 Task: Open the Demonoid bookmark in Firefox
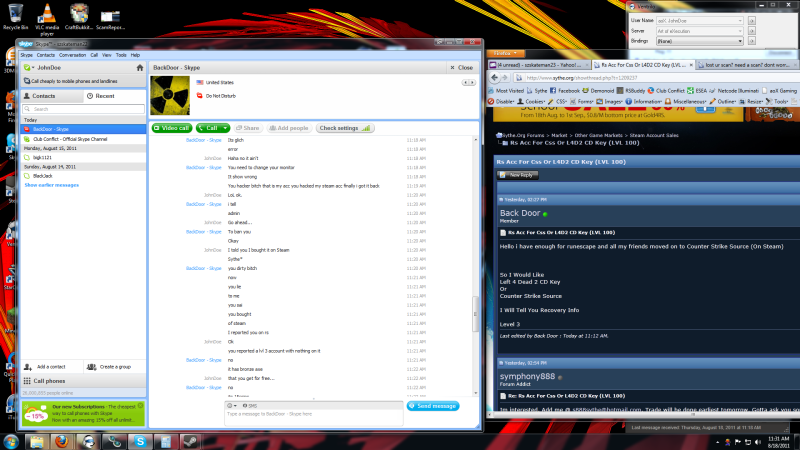598,90
